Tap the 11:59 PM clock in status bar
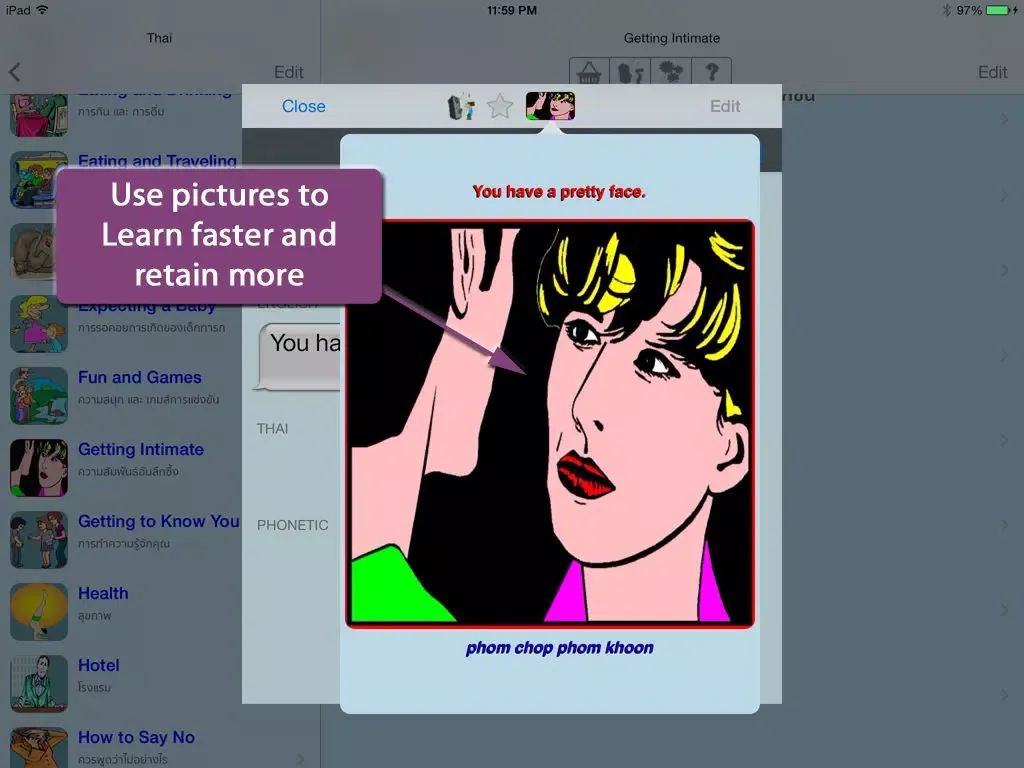The width and height of the screenshot is (1024, 768). [x=512, y=10]
